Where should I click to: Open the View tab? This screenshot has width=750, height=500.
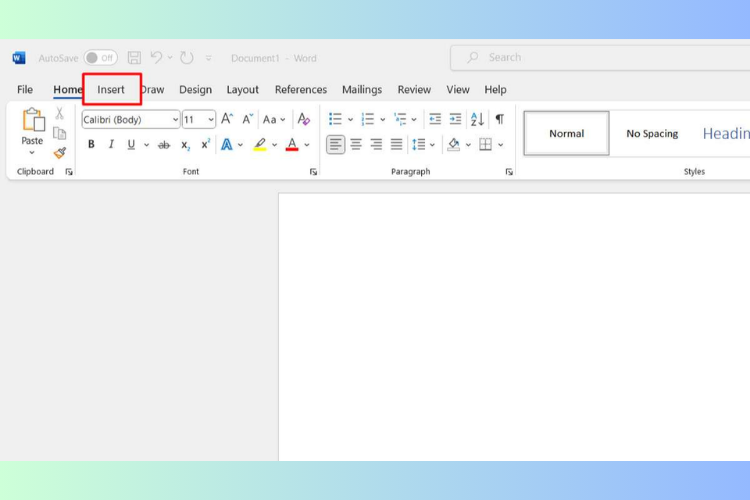[x=458, y=89]
